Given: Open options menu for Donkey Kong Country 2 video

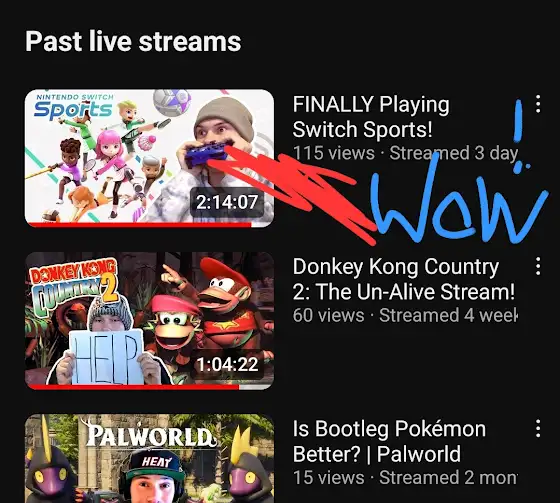Looking at the screenshot, I should [538, 266].
